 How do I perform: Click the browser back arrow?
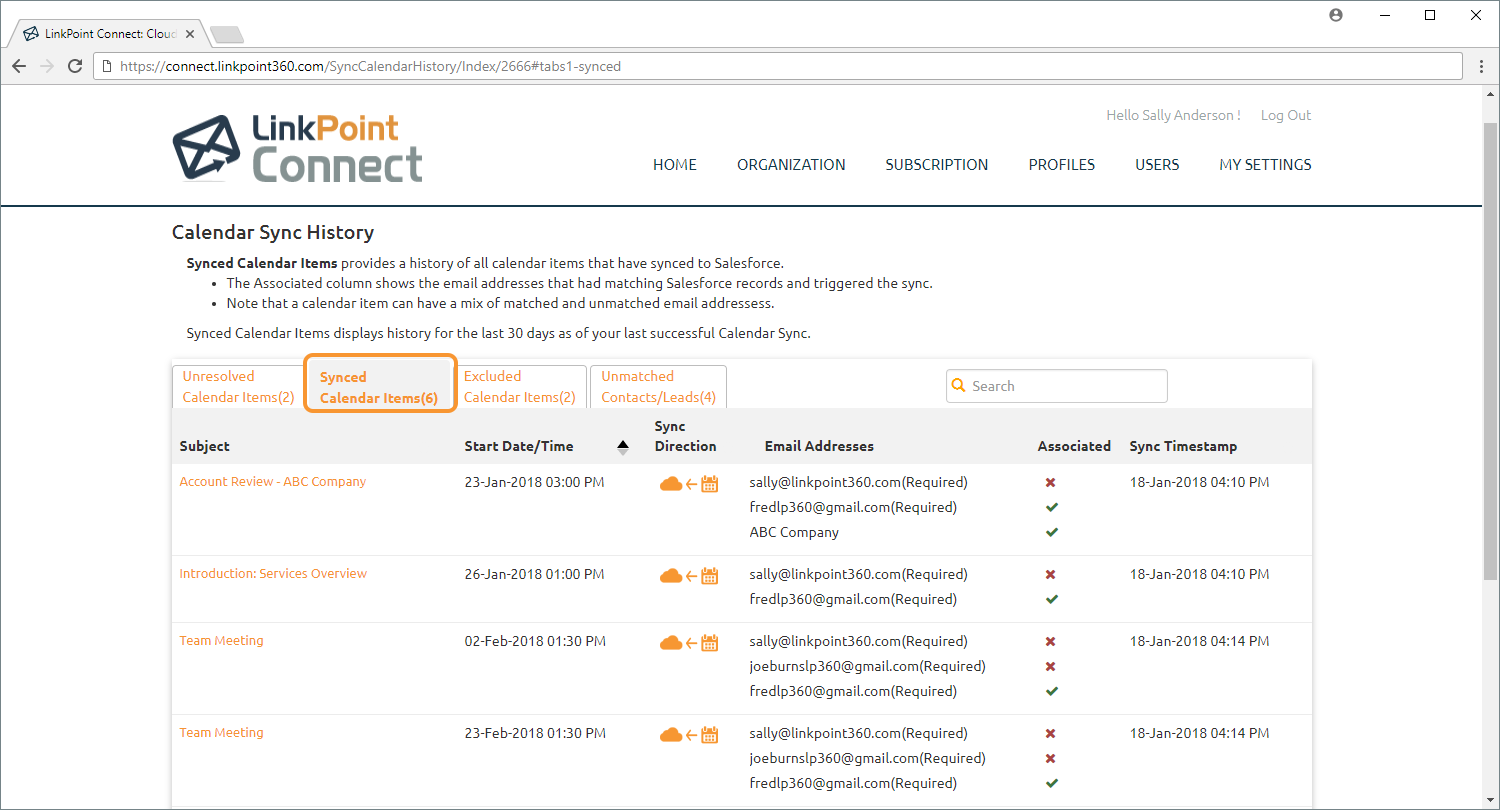(18, 66)
